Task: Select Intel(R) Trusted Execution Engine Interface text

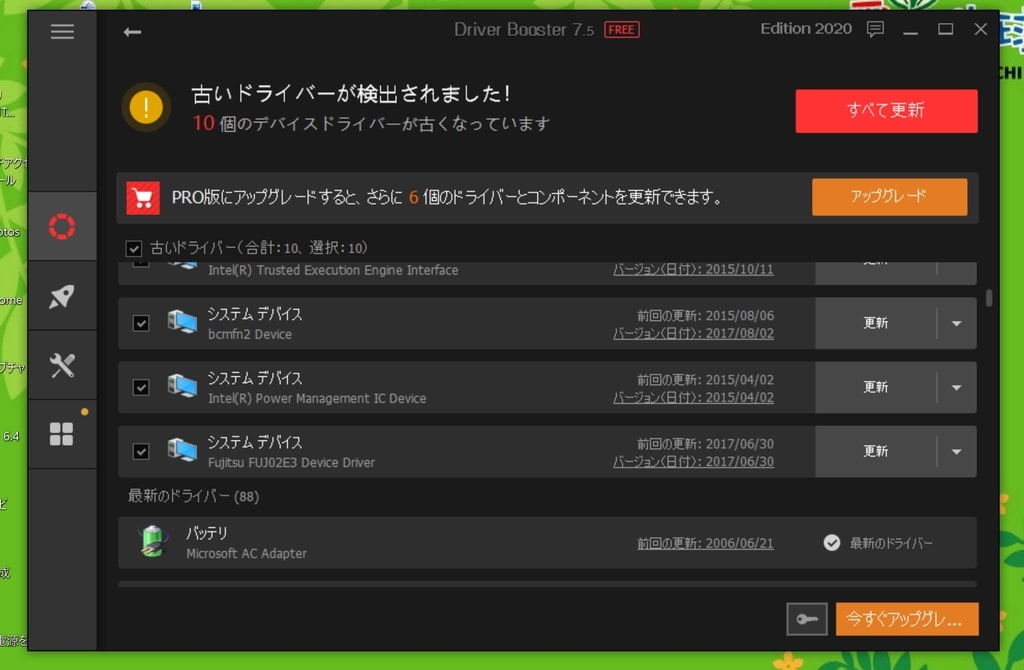Action: (333, 270)
